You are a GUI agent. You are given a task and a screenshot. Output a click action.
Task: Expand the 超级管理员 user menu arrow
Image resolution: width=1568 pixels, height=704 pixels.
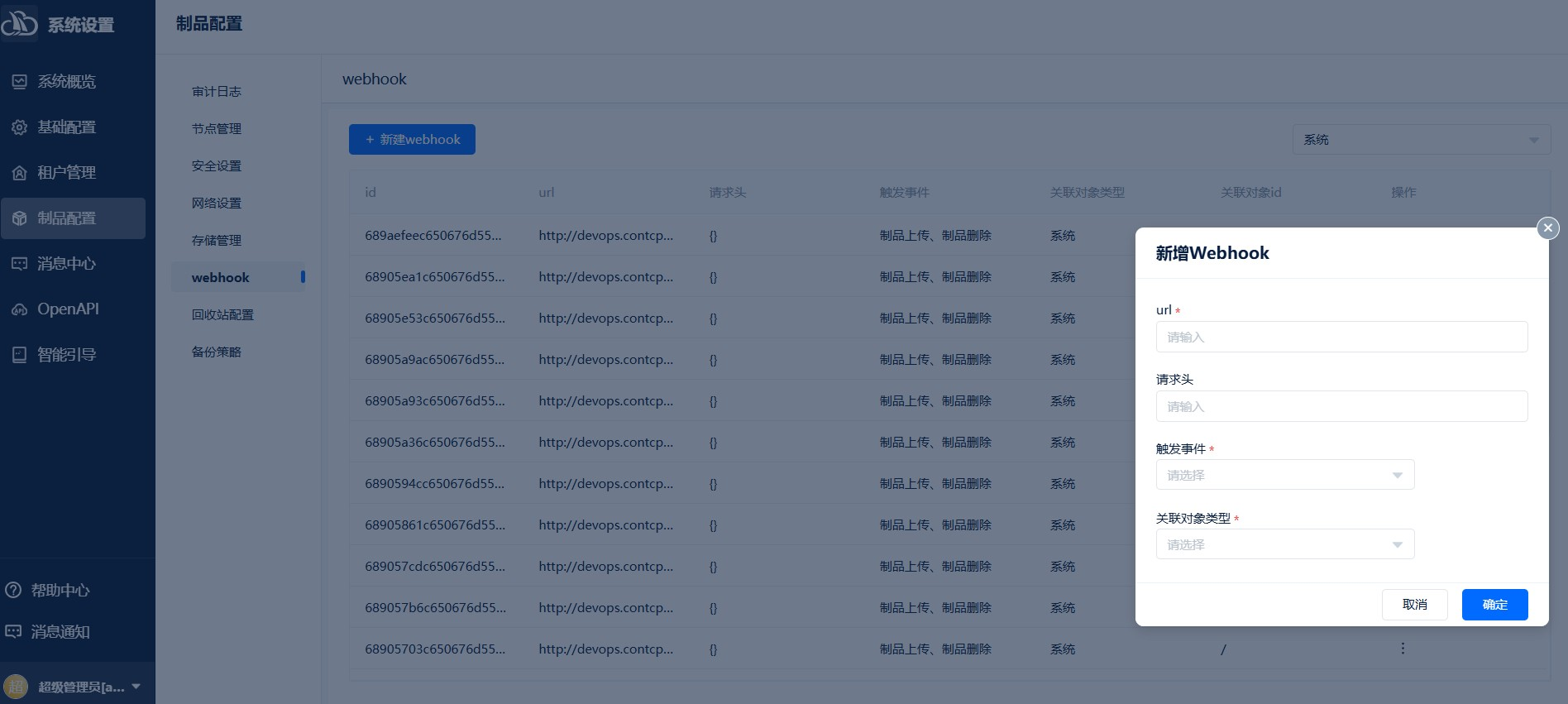pos(136,687)
